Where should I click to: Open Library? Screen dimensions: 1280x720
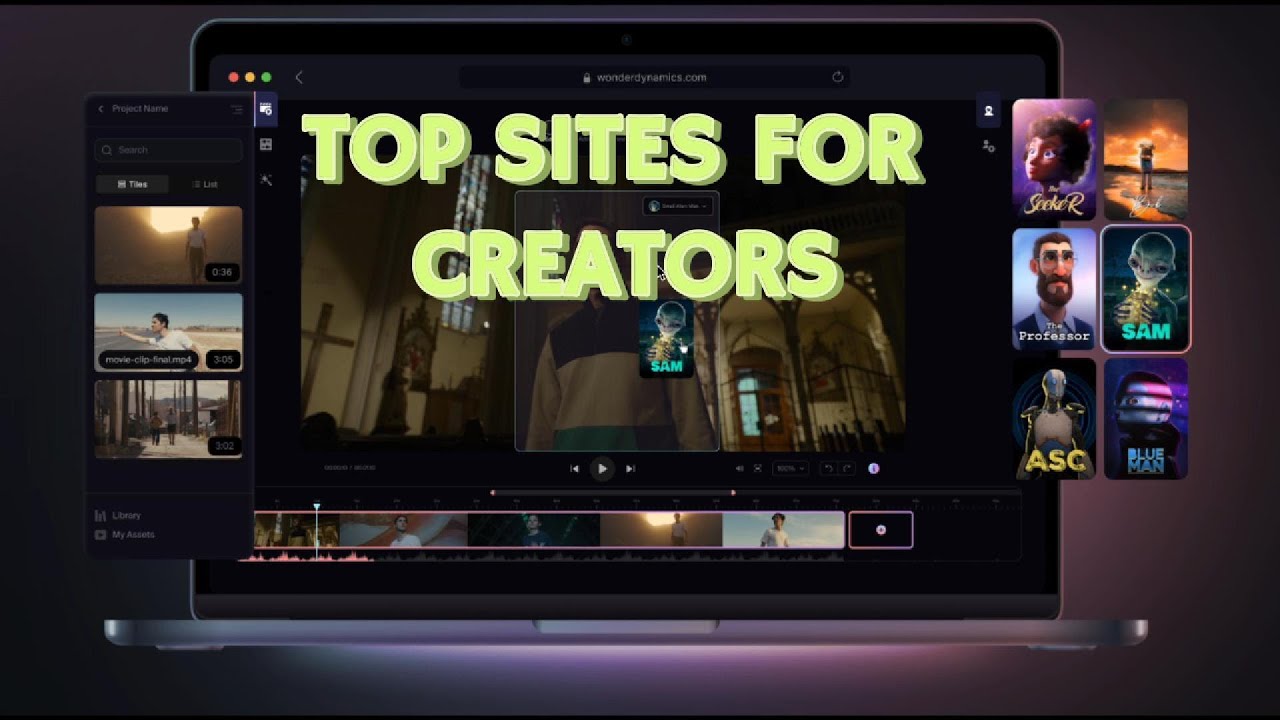118,516
